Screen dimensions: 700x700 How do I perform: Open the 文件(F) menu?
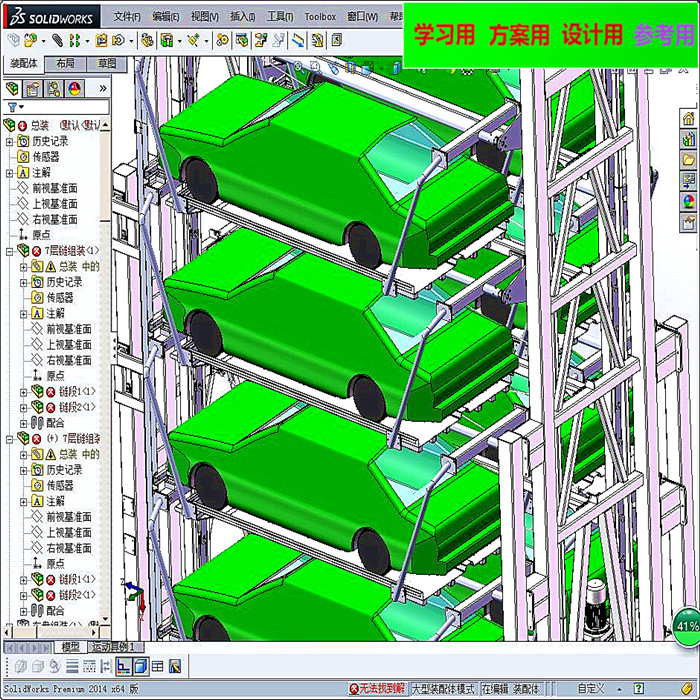pyautogui.click(x=127, y=17)
